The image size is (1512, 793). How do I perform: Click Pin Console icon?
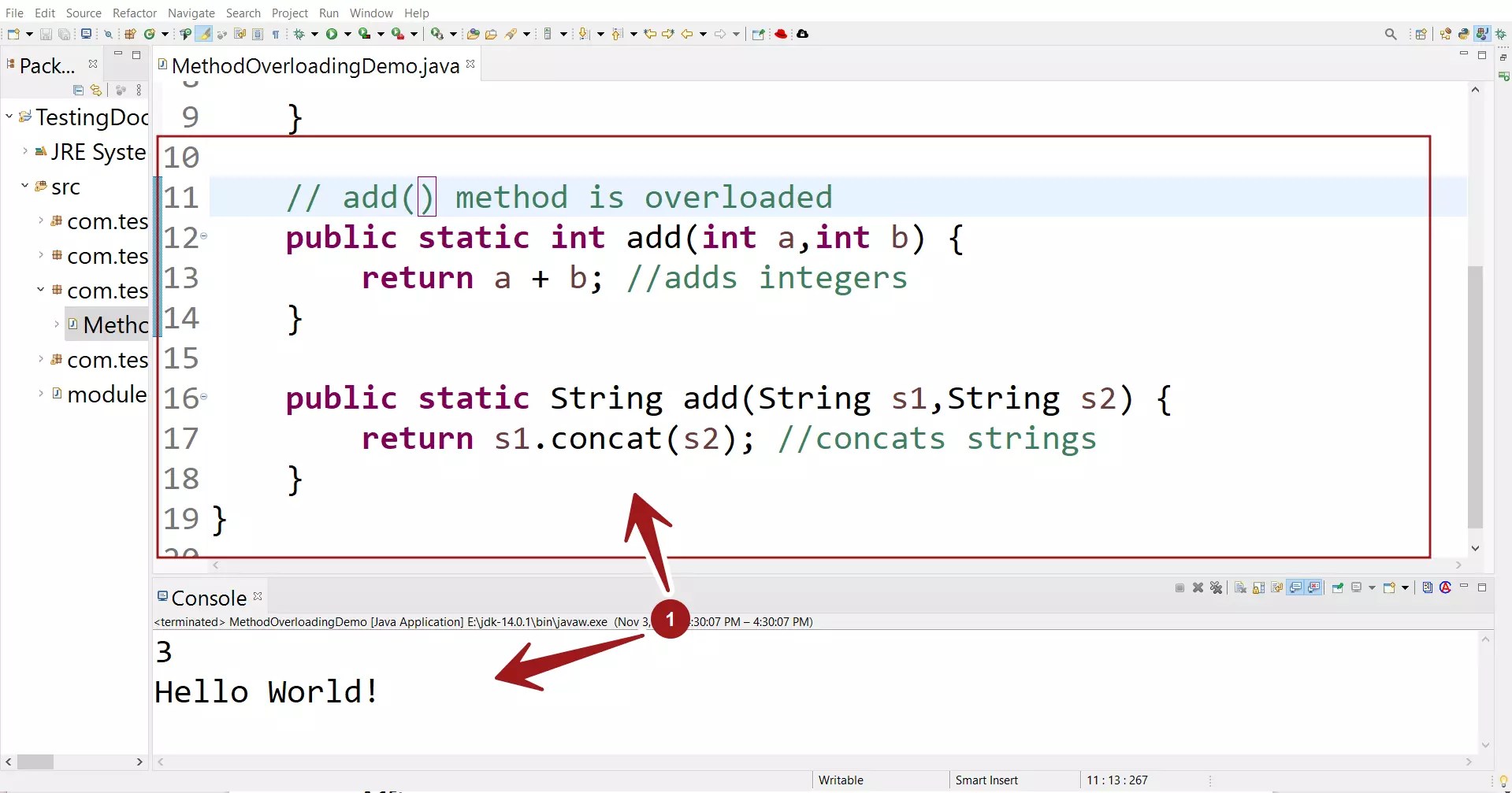click(1337, 587)
